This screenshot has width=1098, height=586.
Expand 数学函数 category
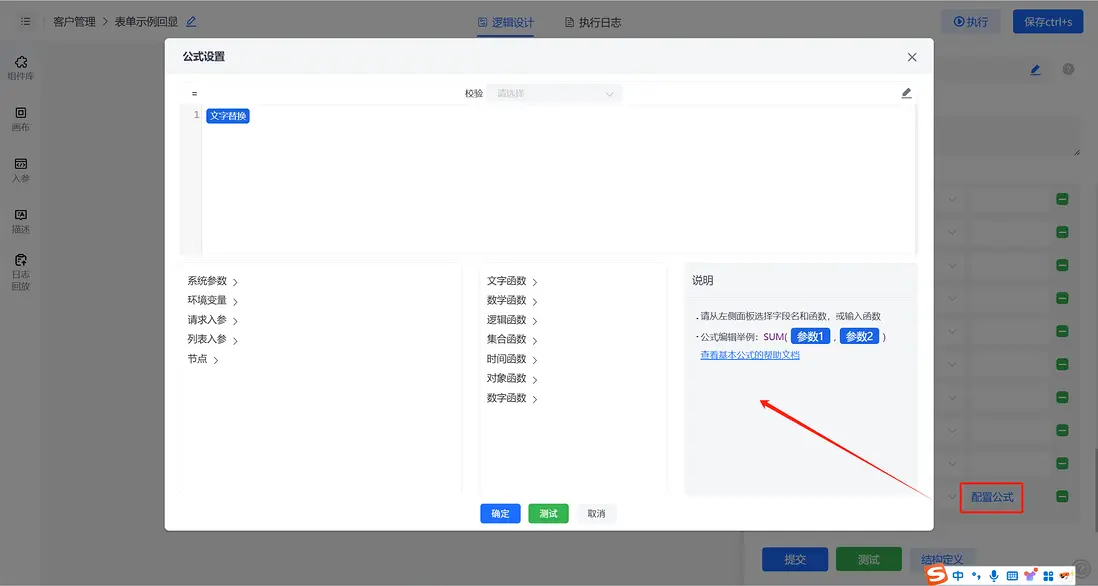coord(512,301)
